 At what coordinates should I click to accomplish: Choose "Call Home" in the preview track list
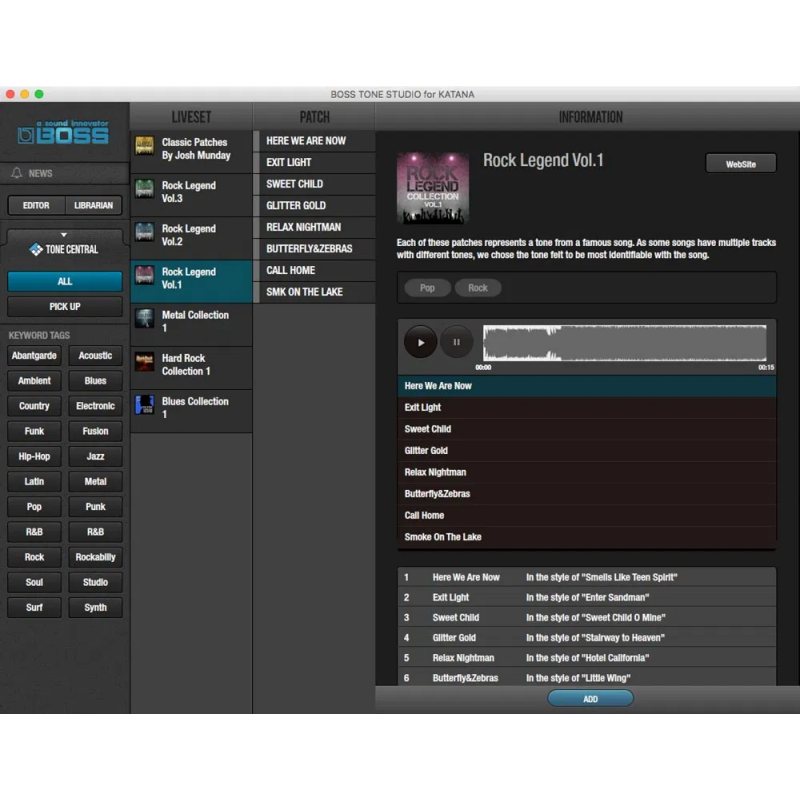[x=587, y=515]
